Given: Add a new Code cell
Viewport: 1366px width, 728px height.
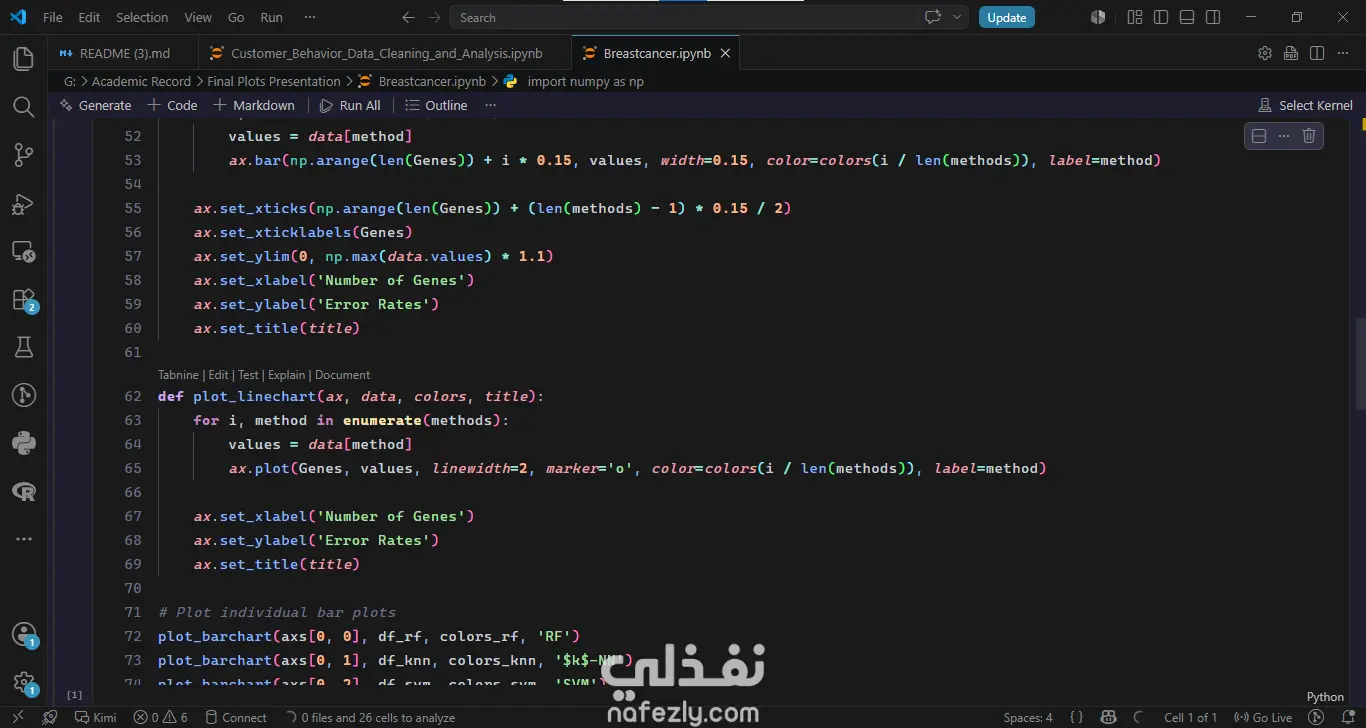Looking at the screenshot, I should pos(172,105).
